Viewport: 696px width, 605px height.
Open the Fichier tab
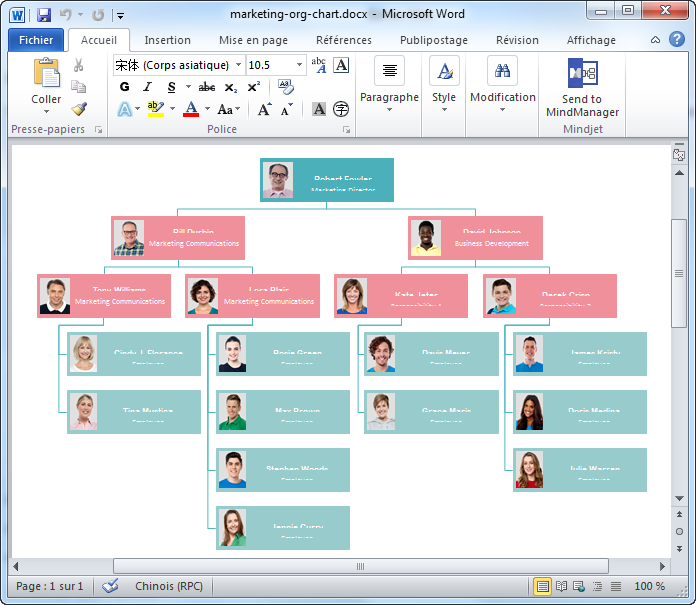click(36, 40)
